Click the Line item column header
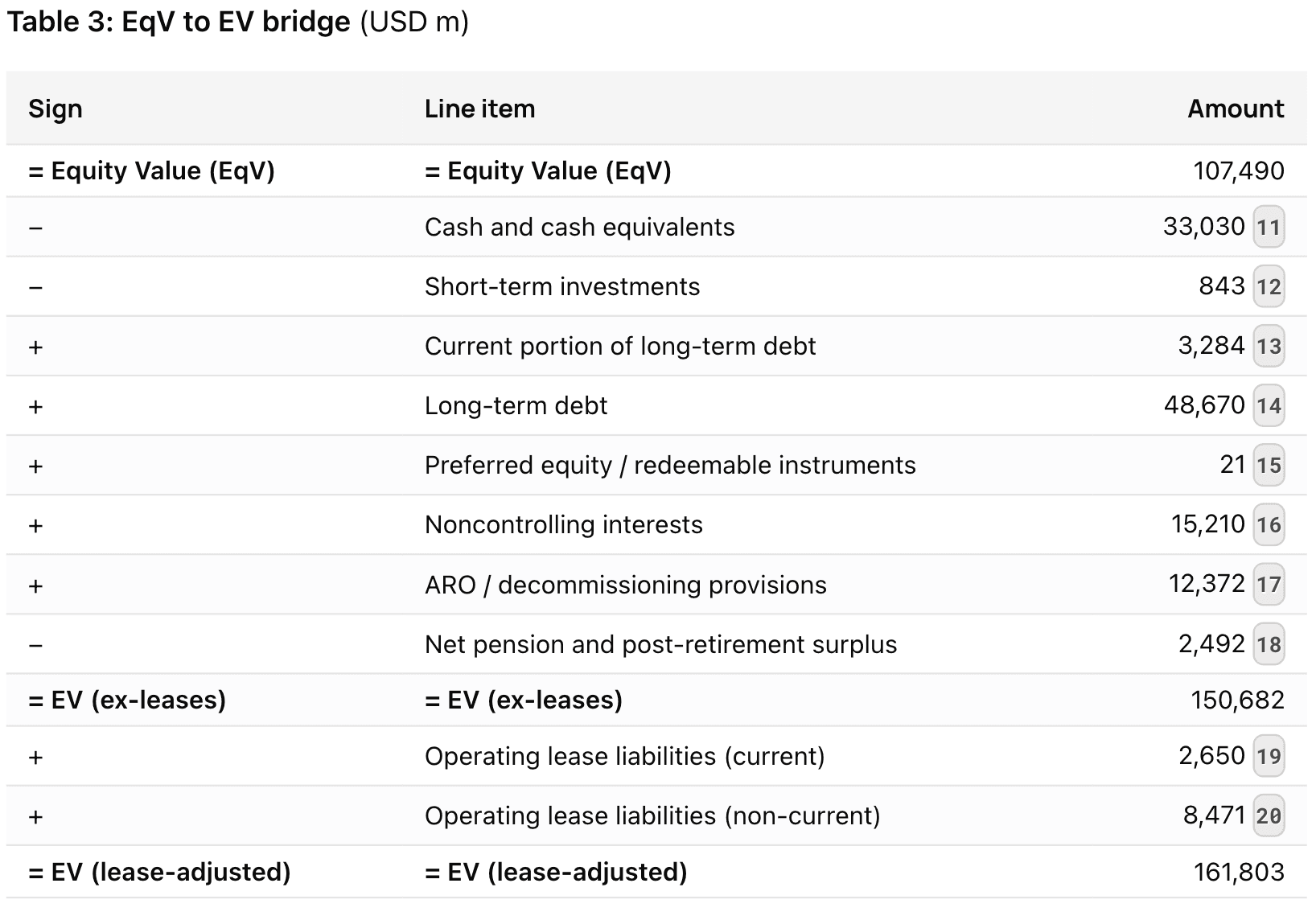The width and height of the screenshot is (1316, 912). click(x=479, y=109)
